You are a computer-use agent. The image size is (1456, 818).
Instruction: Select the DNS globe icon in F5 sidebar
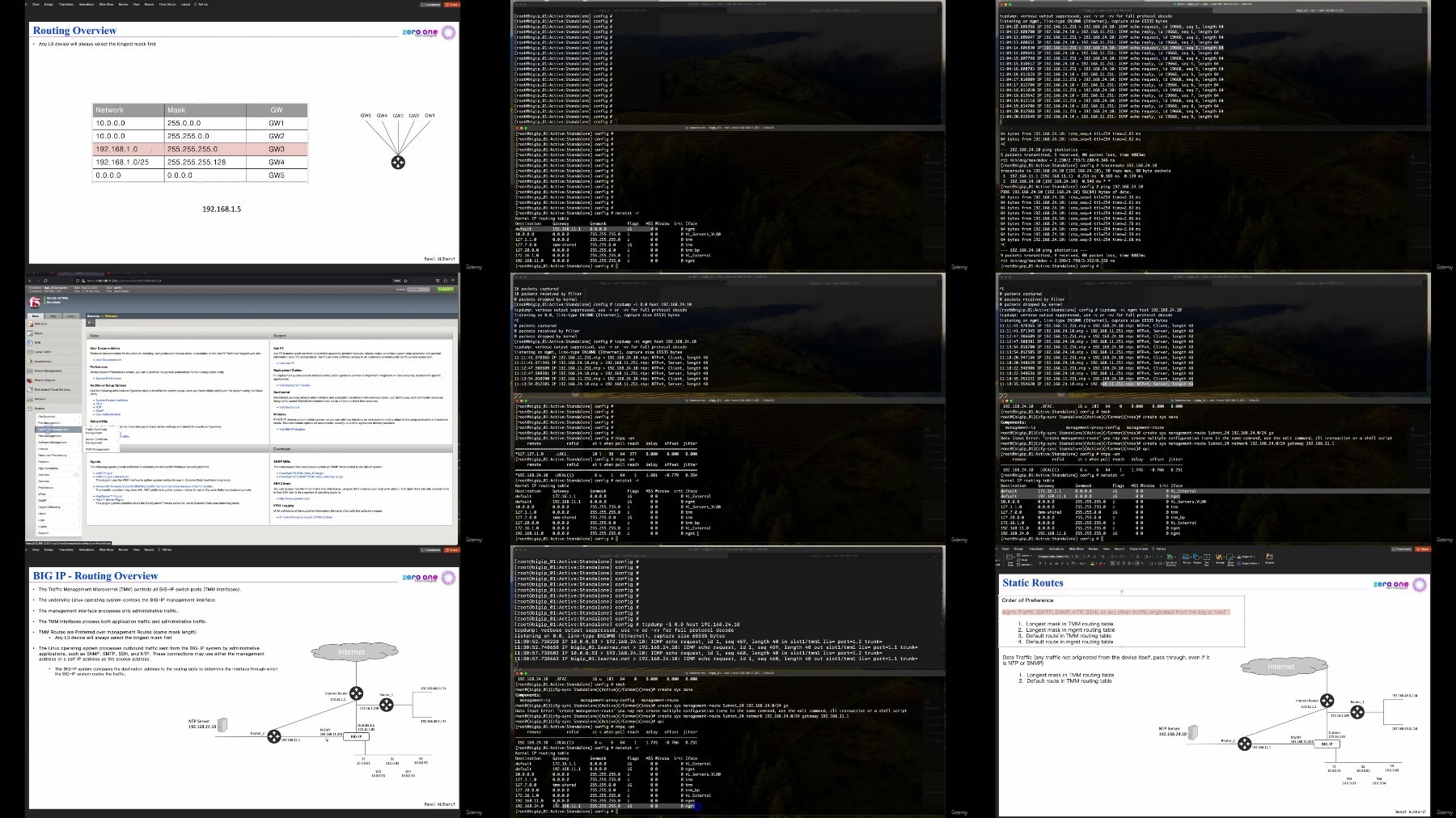(x=30, y=342)
